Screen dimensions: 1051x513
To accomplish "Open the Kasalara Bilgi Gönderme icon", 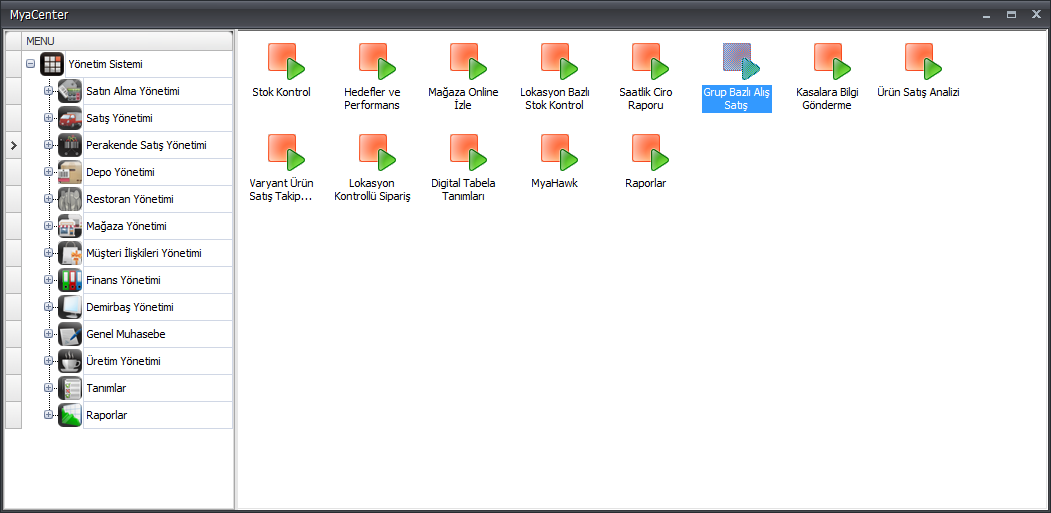I will click(833, 62).
